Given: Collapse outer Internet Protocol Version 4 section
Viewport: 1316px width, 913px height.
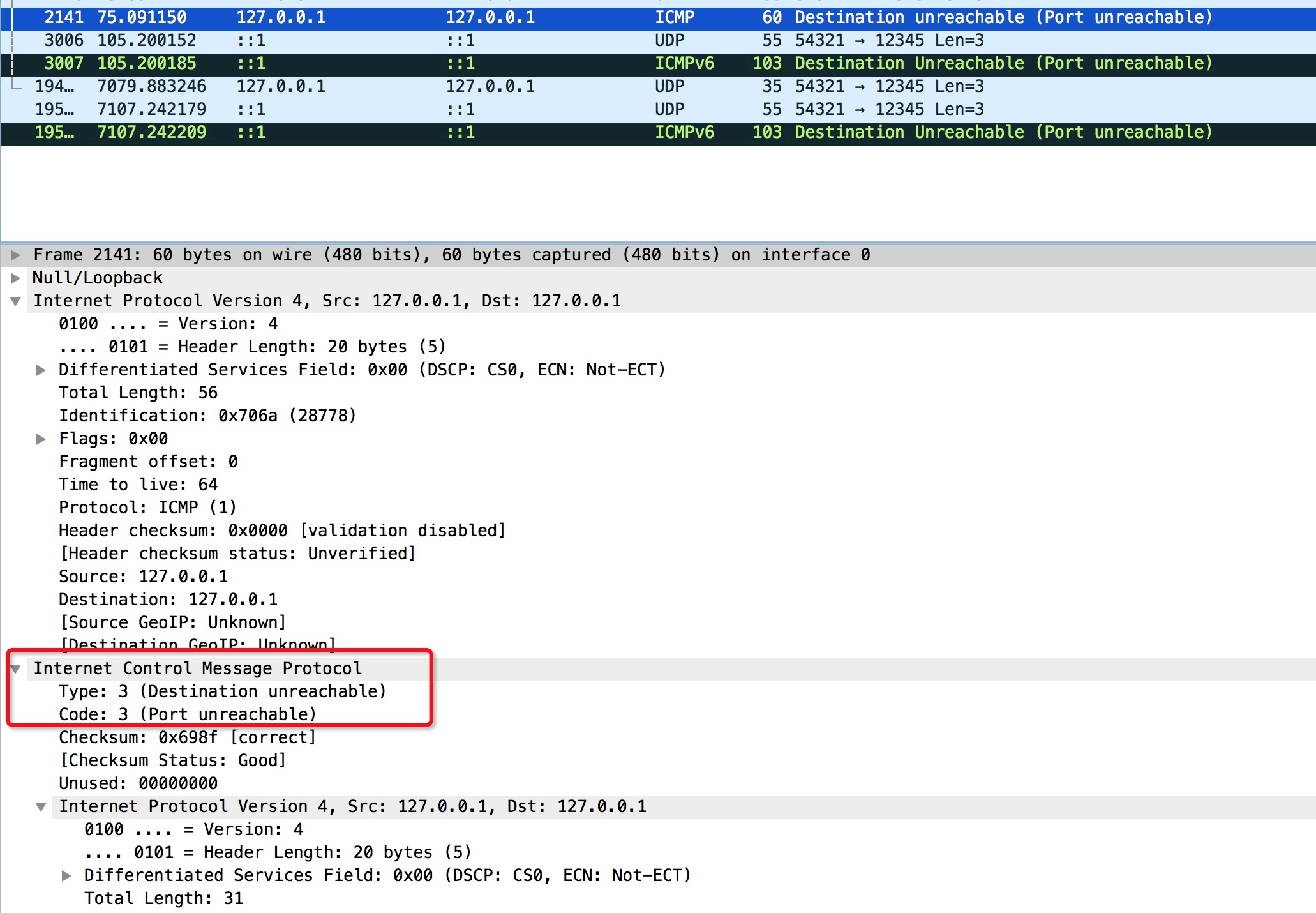Looking at the screenshot, I should [15, 301].
